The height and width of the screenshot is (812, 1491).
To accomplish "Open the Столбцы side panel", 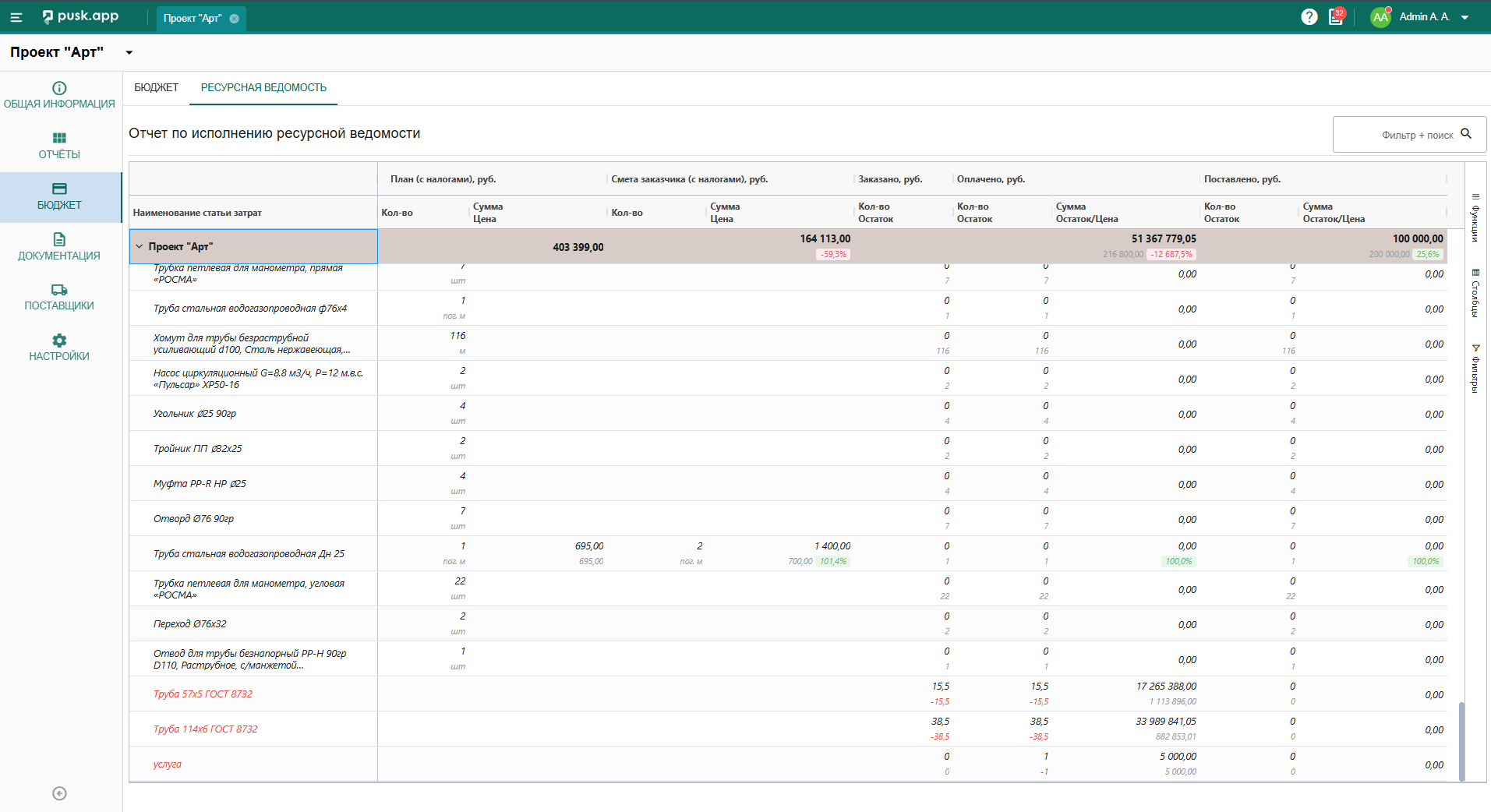I will coord(1475,294).
